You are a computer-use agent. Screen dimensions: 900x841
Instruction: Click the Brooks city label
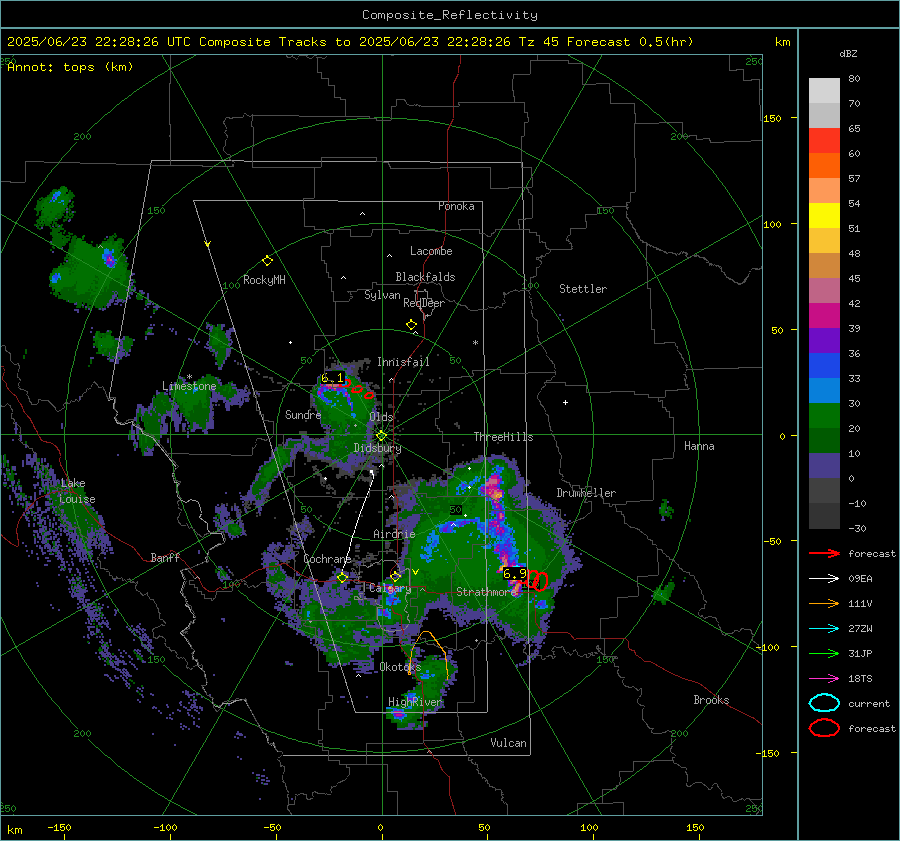click(711, 700)
